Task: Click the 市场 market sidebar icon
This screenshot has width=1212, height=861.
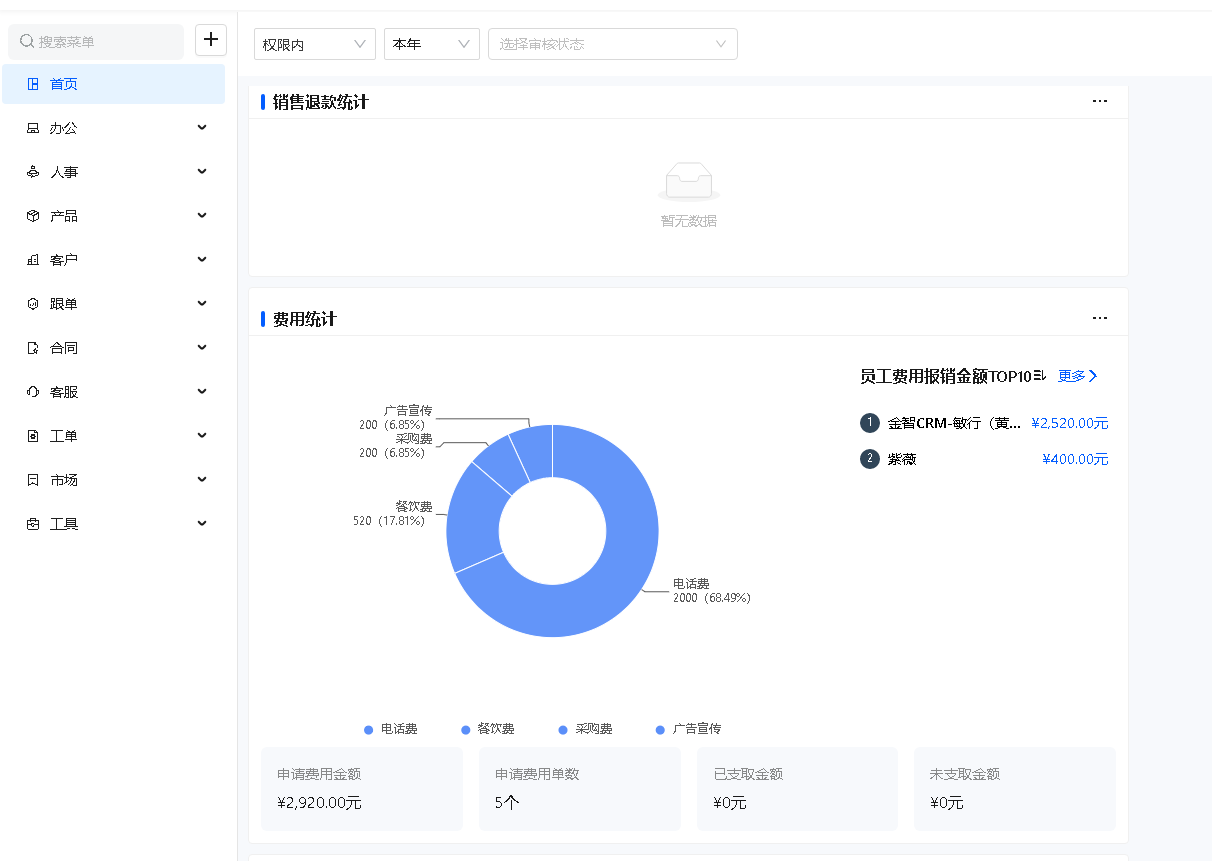Action: [33, 480]
